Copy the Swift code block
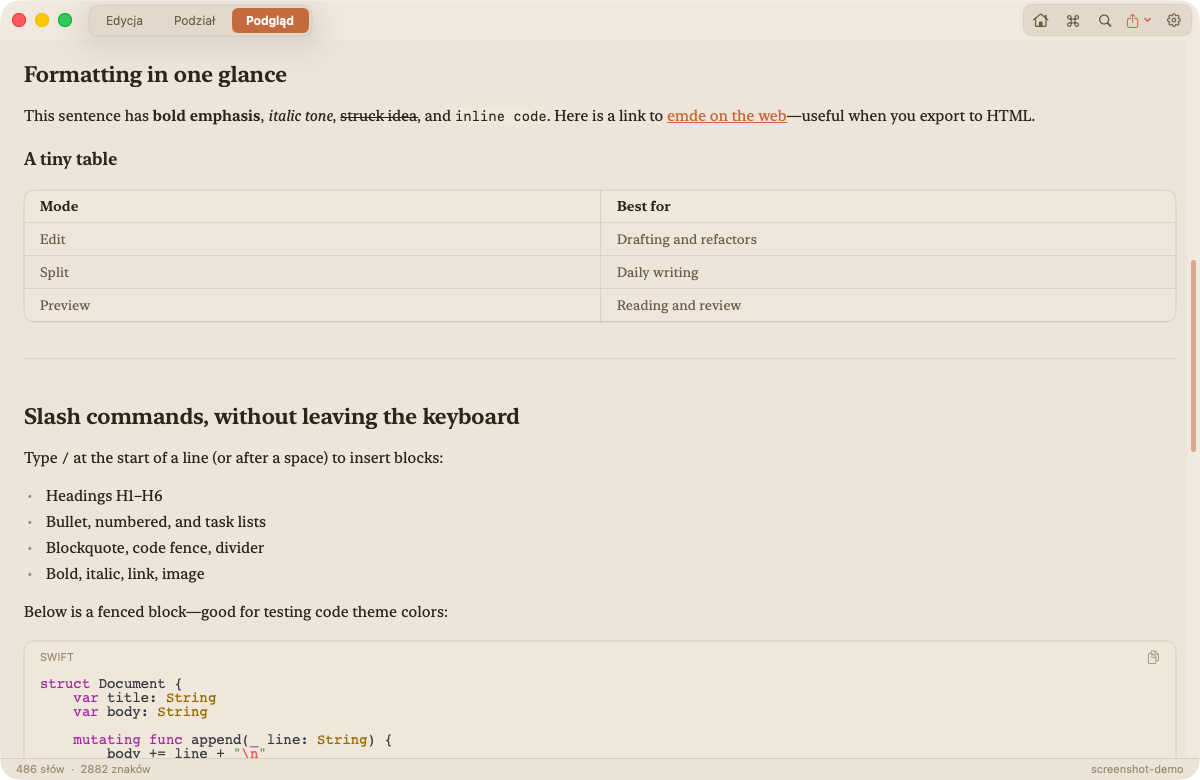The height and width of the screenshot is (780, 1200). click(x=1153, y=657)
